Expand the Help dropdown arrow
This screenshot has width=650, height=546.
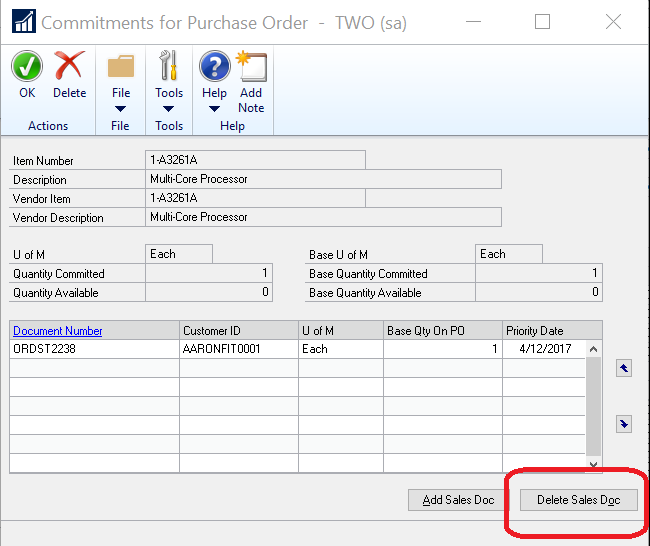(x=214, y=109)
